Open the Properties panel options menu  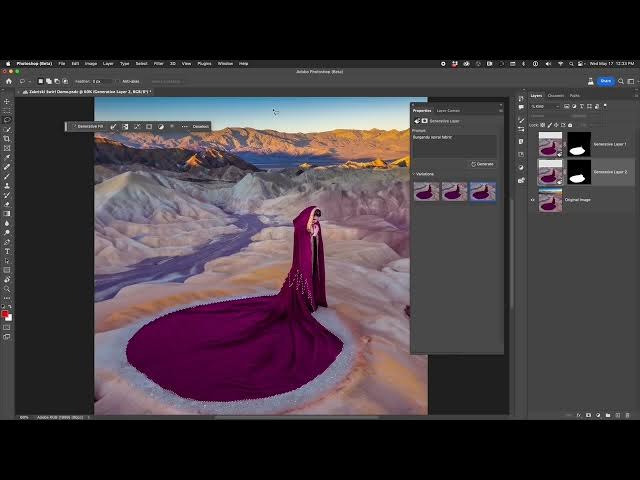503,110
